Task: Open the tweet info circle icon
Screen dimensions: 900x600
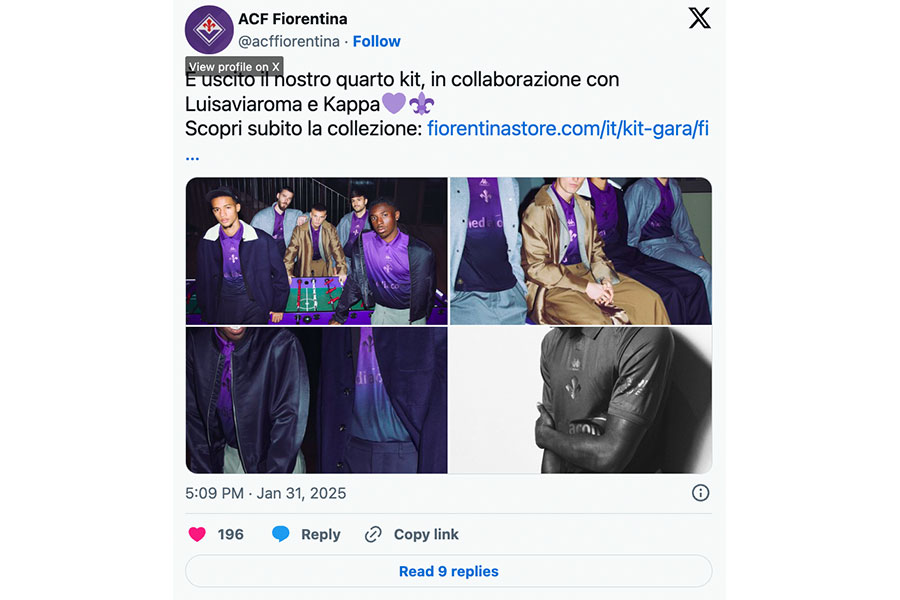Action: point(700,493)
